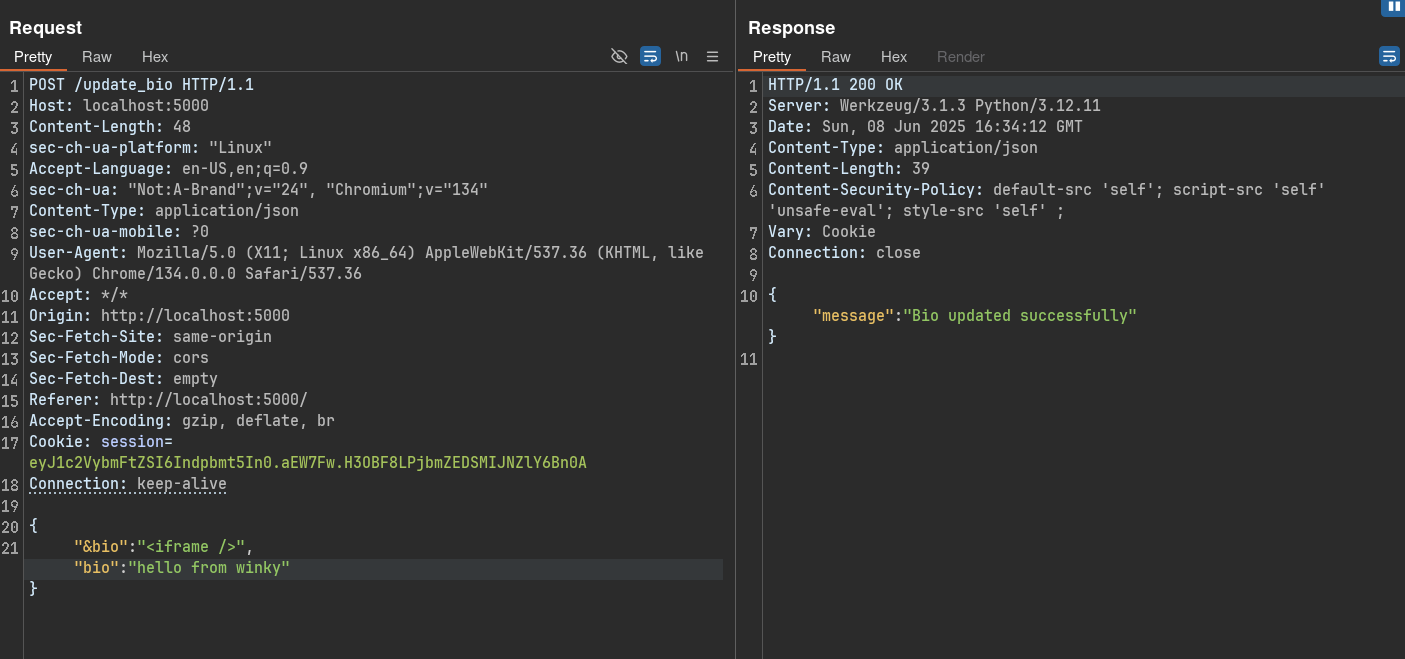This screenshot has width=1405, height=659.
Task: Switch to the Request Raw tab
Action: [97, 57]
